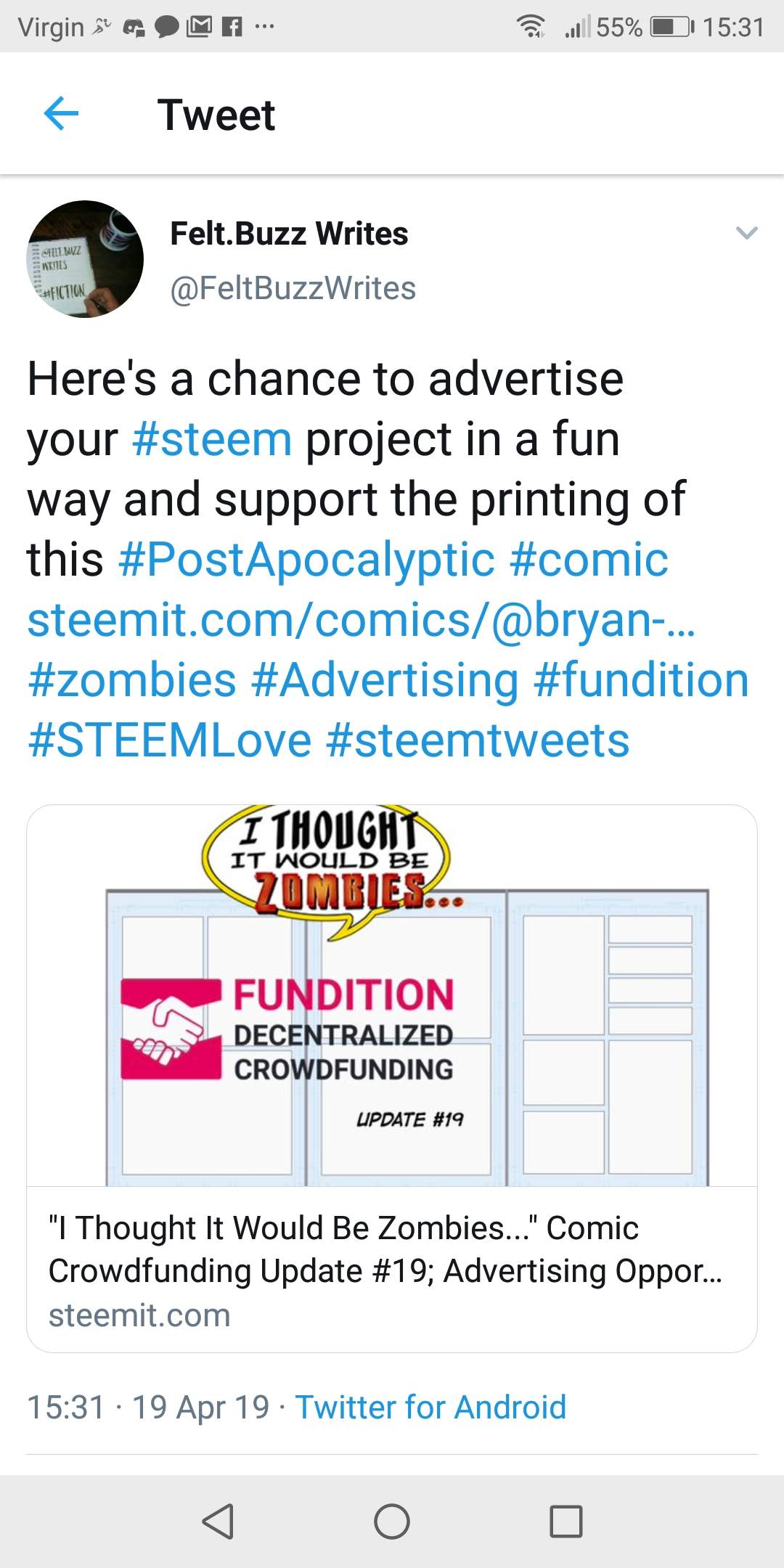Open the Fundition comic preview image
Screen dimensions: 784x1568
pos(392,996)
